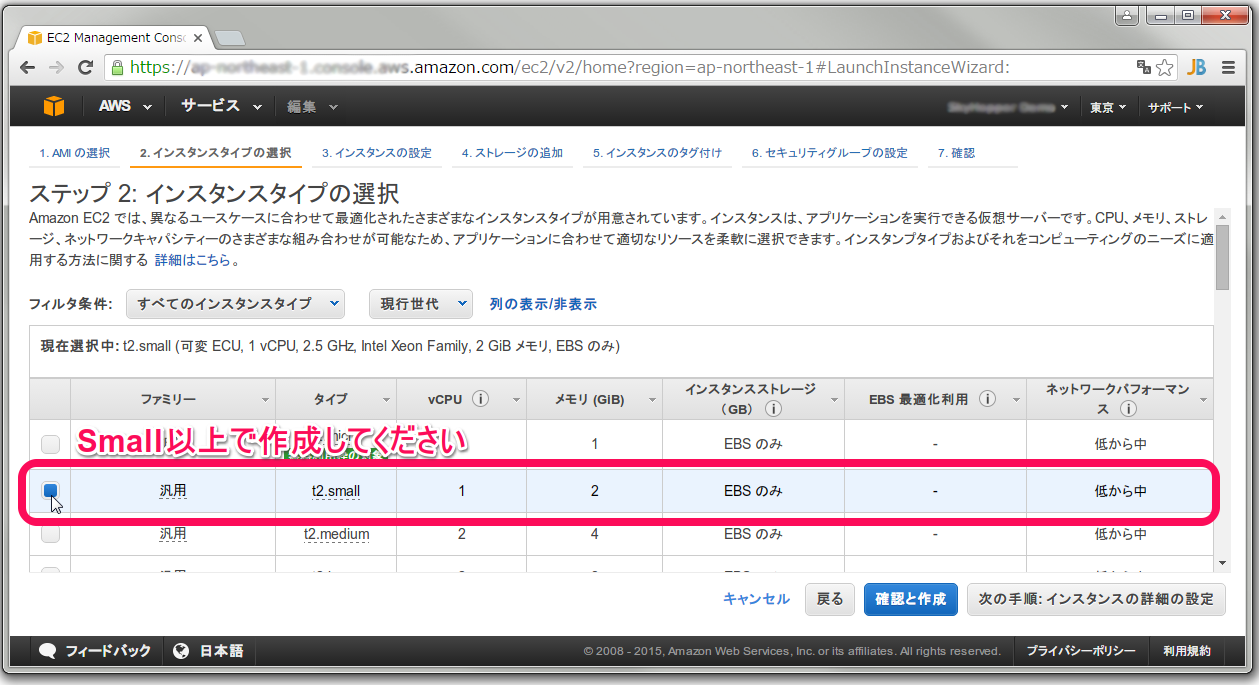Click the ステップ 2: インスタンスタイプの選択 heading
The image size is (1259, 685).
[x=214, y=193]
